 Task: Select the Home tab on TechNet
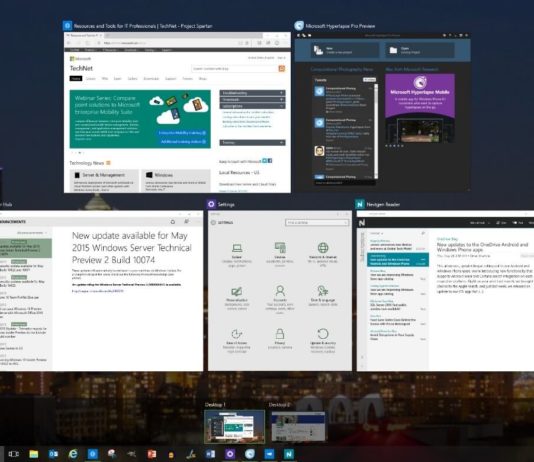coord(76,79)
